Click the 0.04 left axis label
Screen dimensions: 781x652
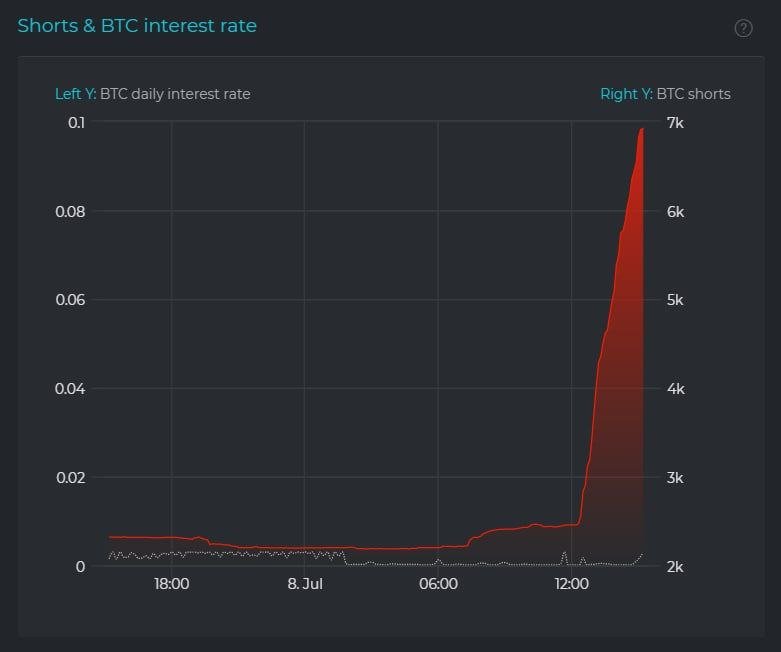click(70, 389)
